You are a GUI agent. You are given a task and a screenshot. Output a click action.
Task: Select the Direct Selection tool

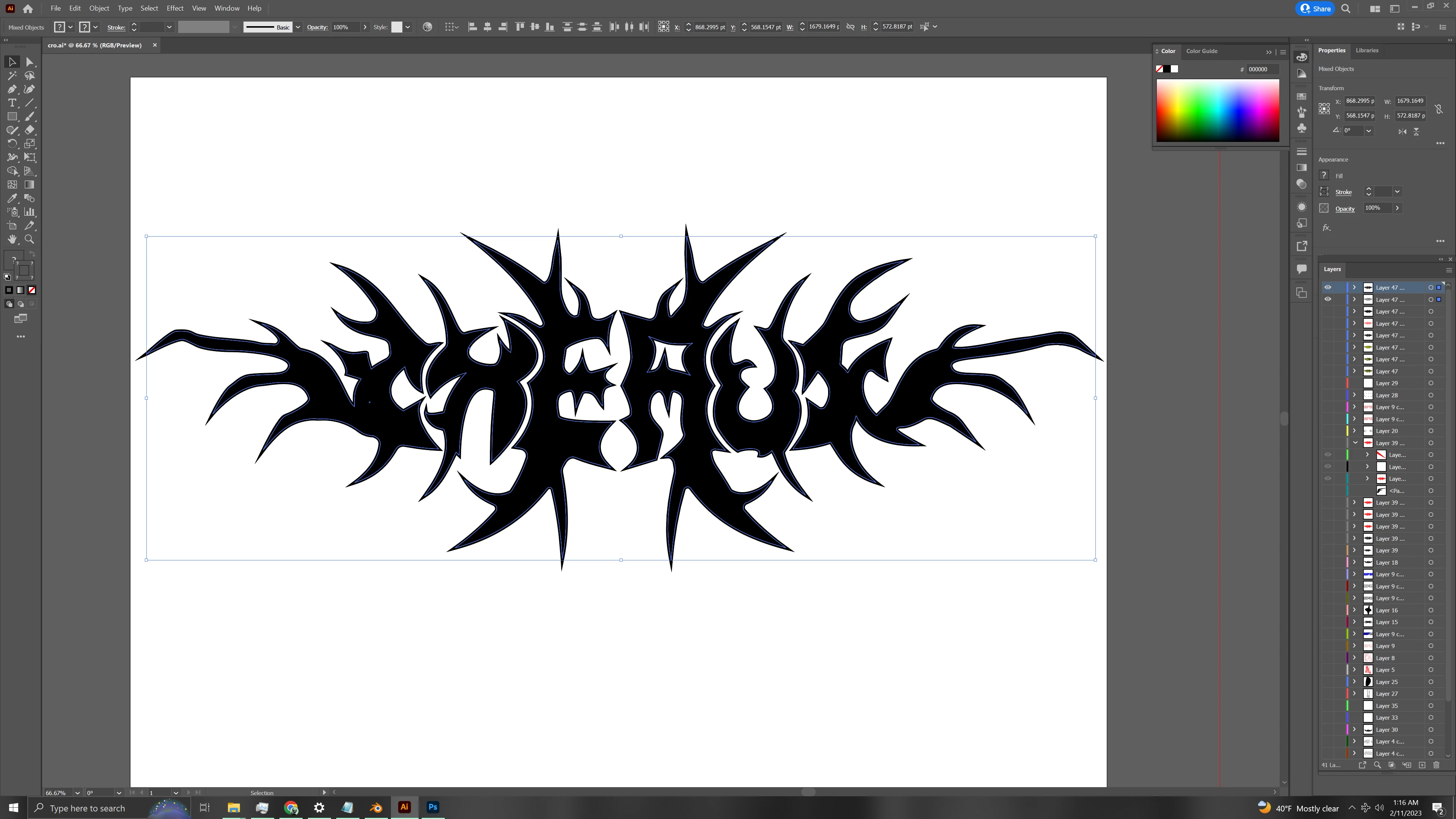[x=30, y=62]
